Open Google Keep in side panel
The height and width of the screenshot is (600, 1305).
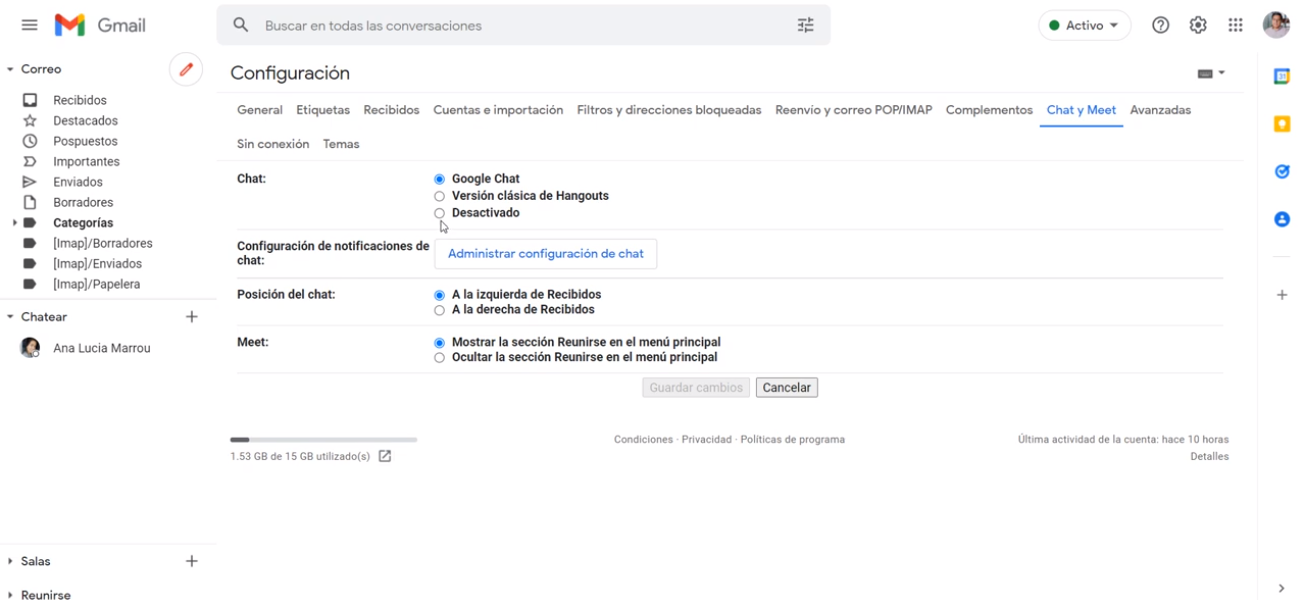pos(1282,124)
